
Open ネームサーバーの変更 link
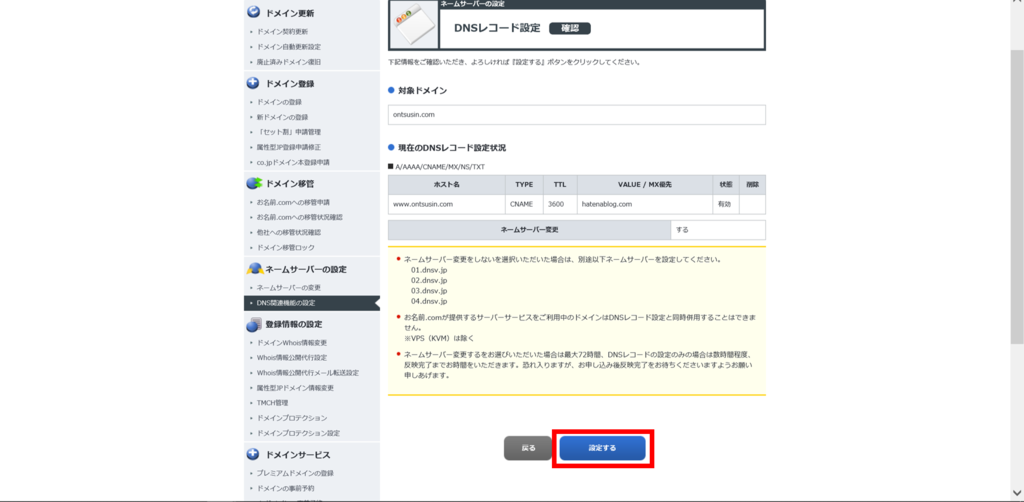pos(289,288)
